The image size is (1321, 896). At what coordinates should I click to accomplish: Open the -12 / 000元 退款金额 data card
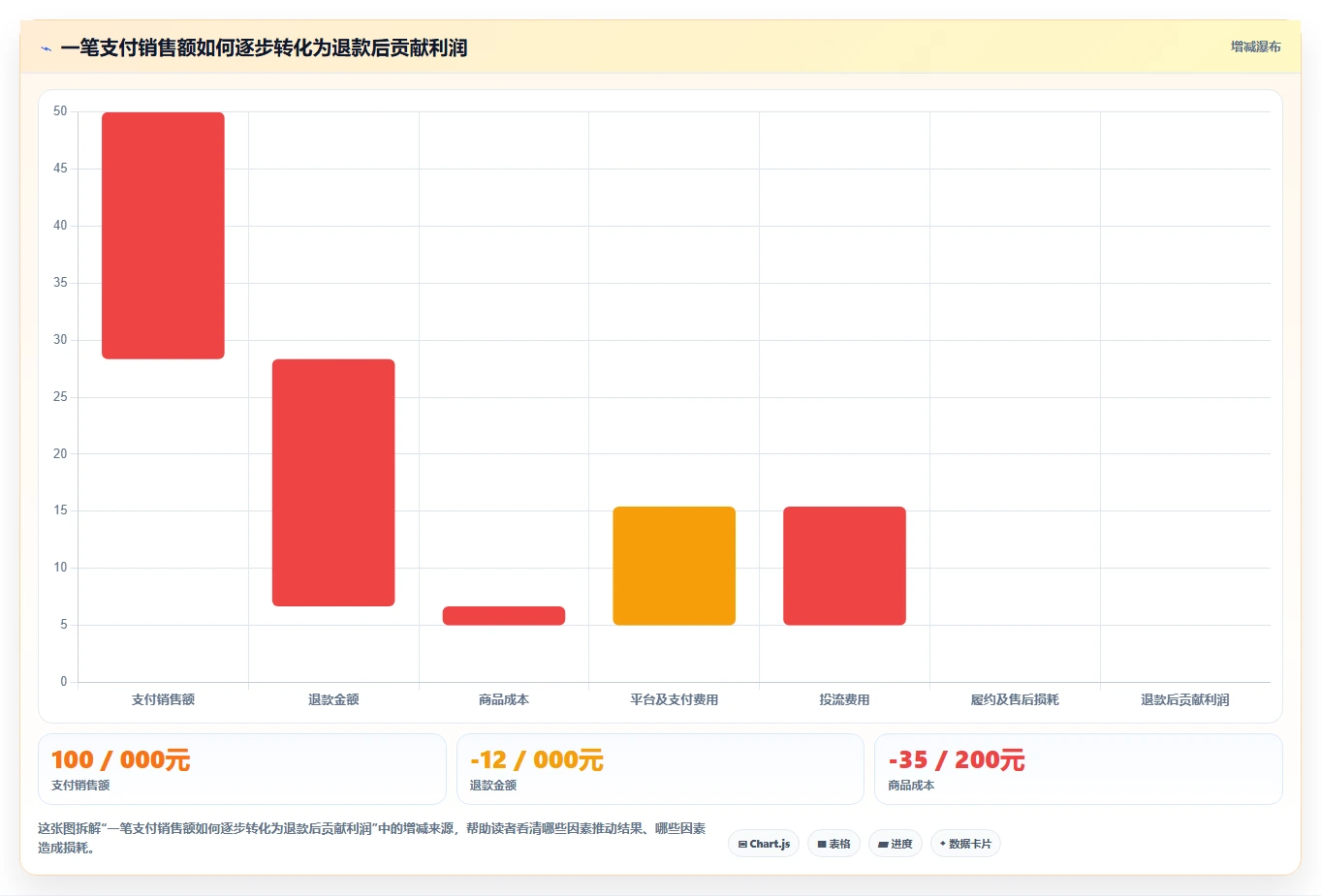click(x=660, y=769)
